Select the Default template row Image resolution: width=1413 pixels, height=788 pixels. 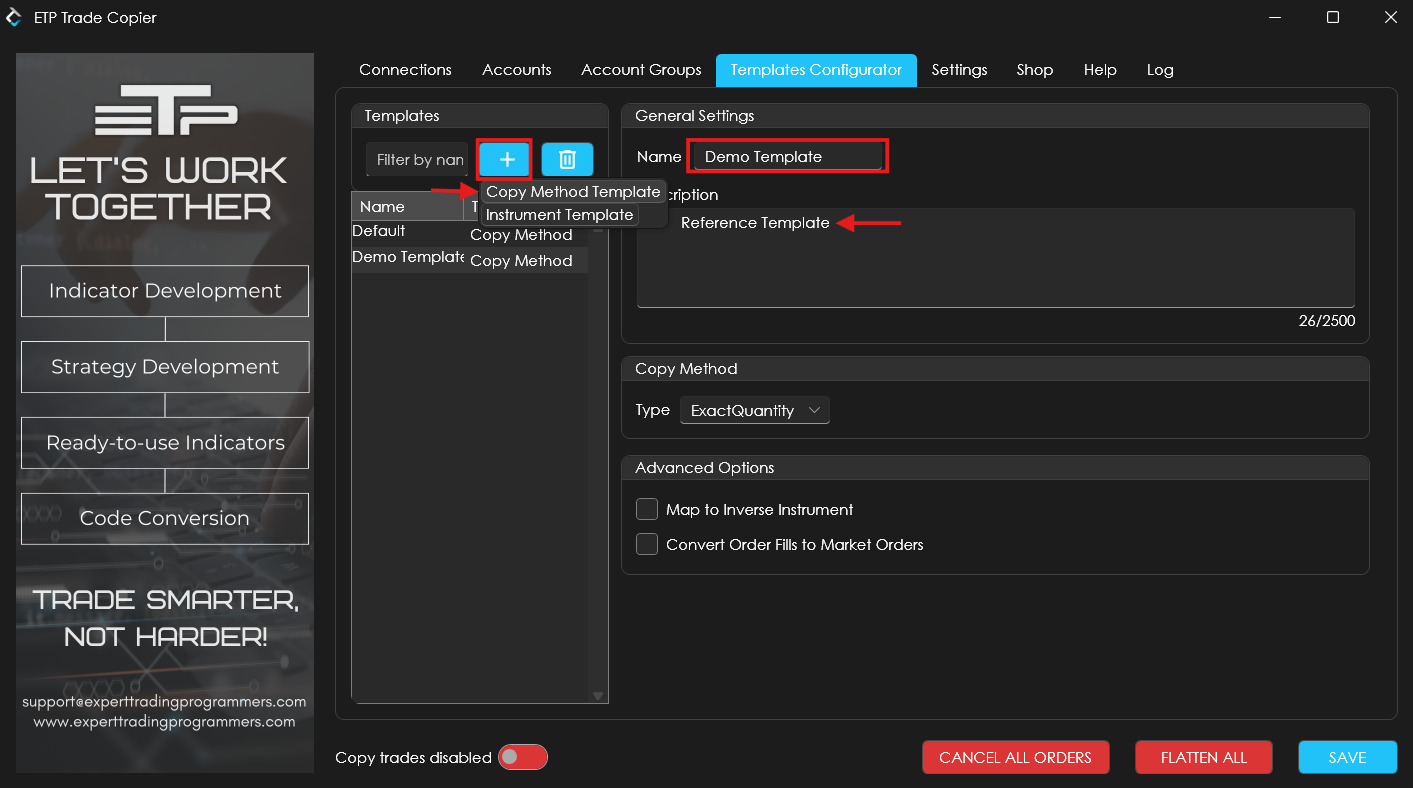pos(469,233)
